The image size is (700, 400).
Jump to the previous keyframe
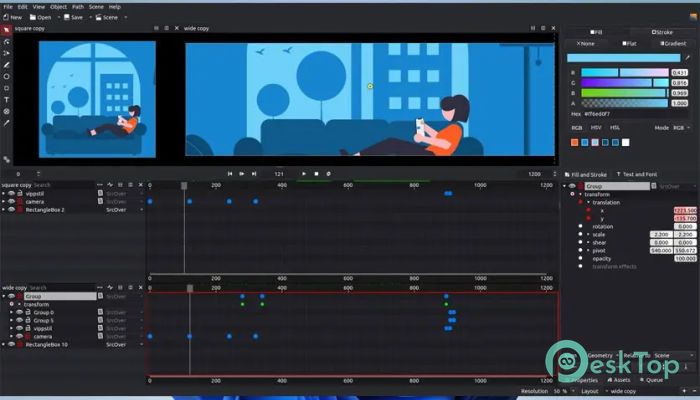coord(230,174)
